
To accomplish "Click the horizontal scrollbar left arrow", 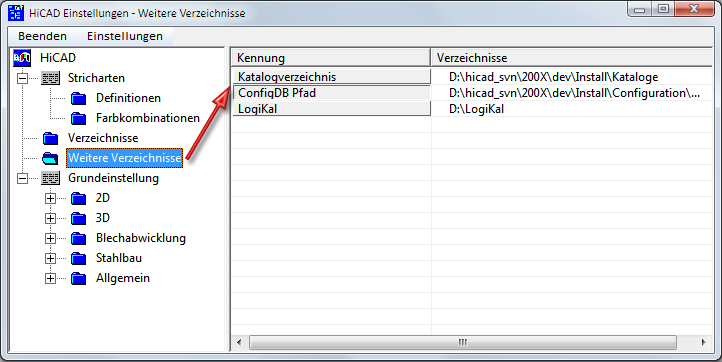I will tap(239, 342).
